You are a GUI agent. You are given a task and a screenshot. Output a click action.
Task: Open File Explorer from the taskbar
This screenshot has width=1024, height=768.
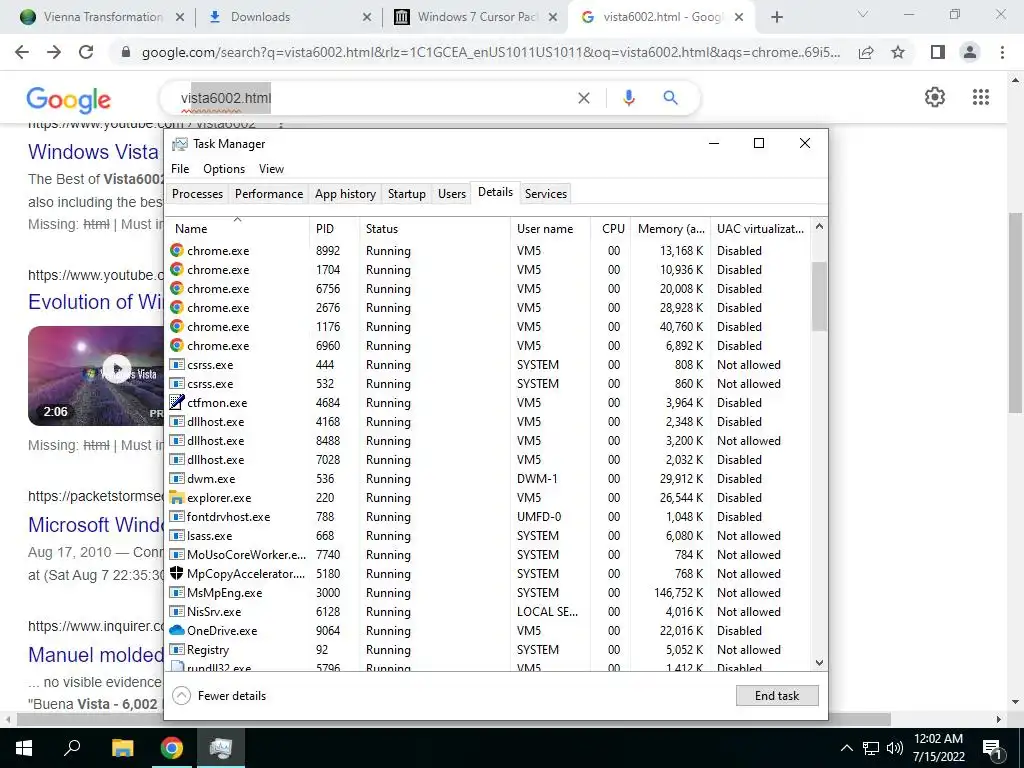(x=122, y=748)
